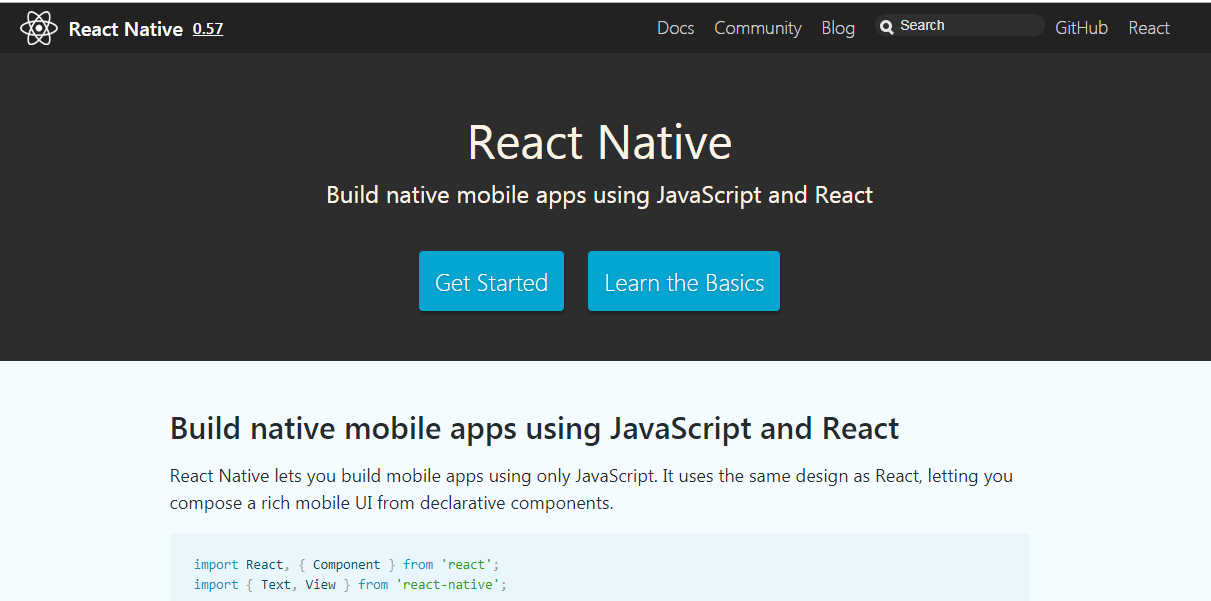Click paragraph starting 'React Native lets you build'

point(591,489)
